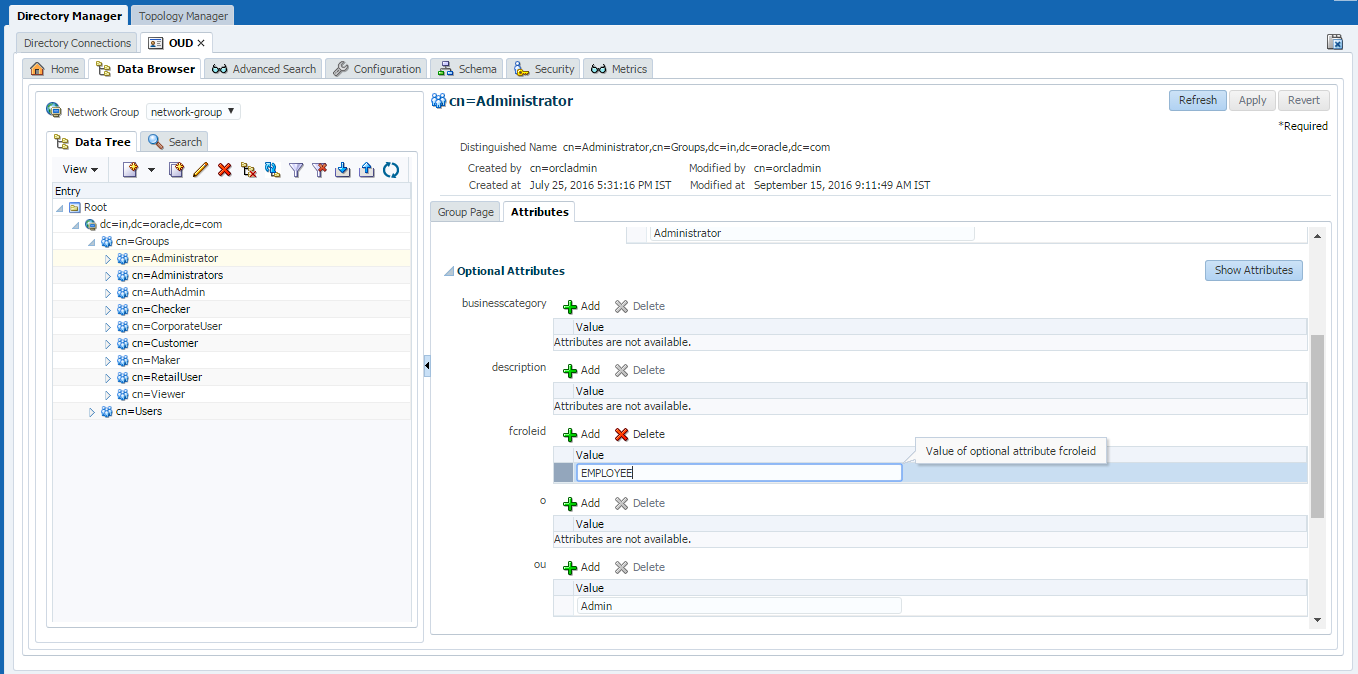The image size is (1358, 674).
Task: Add an ou value
Action: 582,567
